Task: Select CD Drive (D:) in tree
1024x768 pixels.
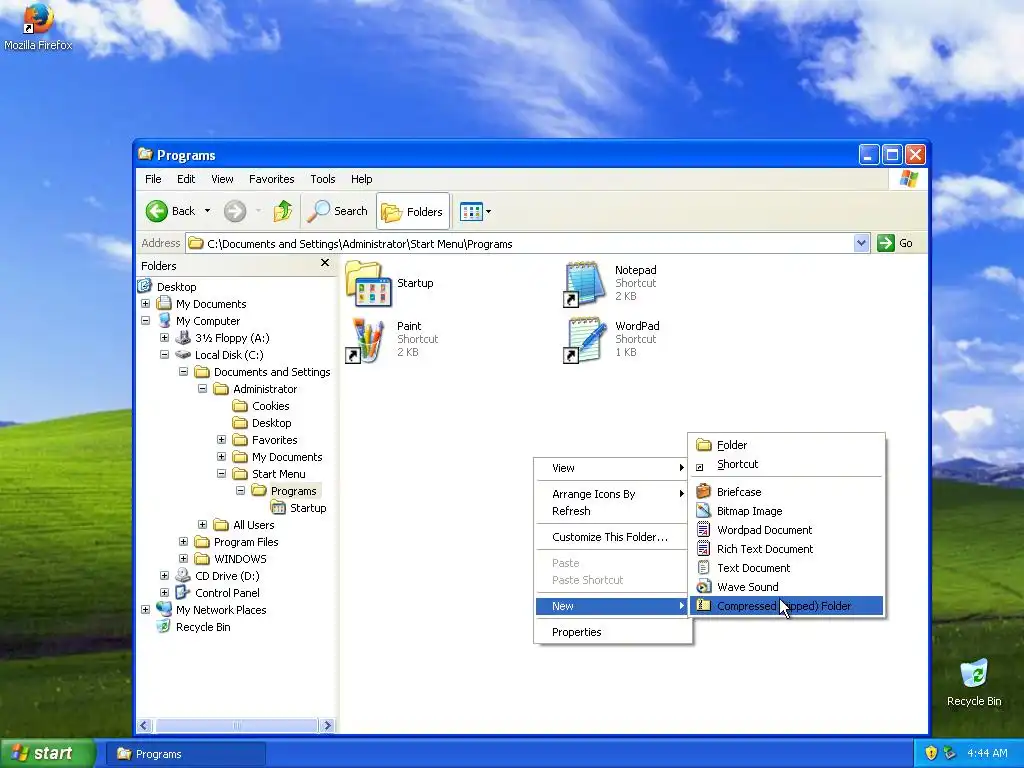Action: pyautogui.click(x=227, y=575)
